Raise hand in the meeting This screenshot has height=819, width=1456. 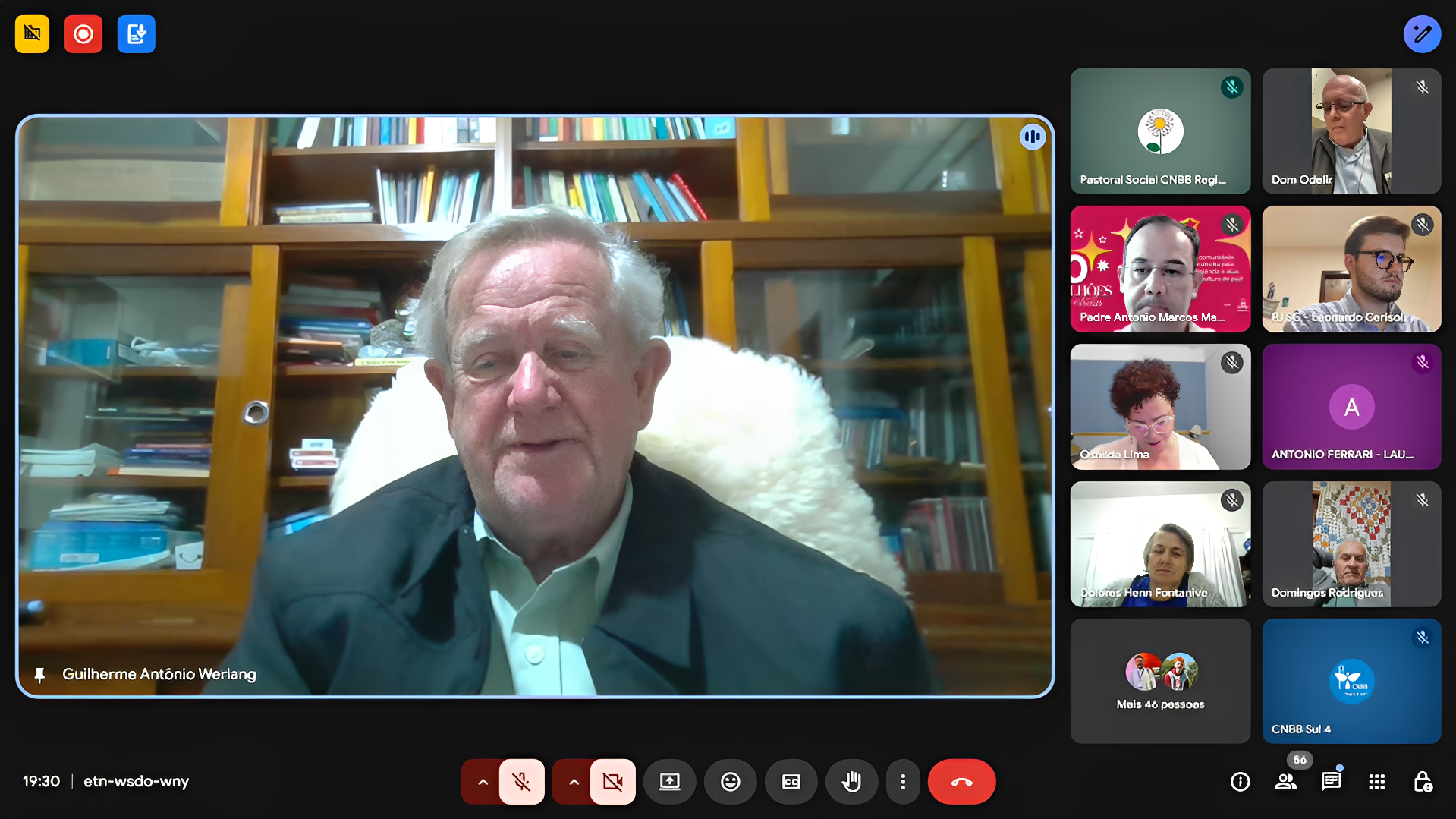pos(851,782)
